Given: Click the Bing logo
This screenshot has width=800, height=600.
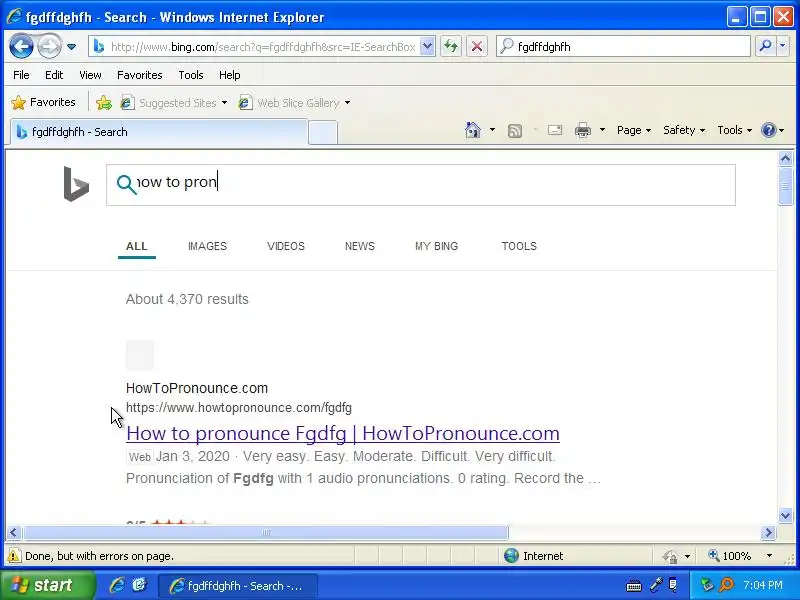Looking at the screenshot, I should point(76,184).
